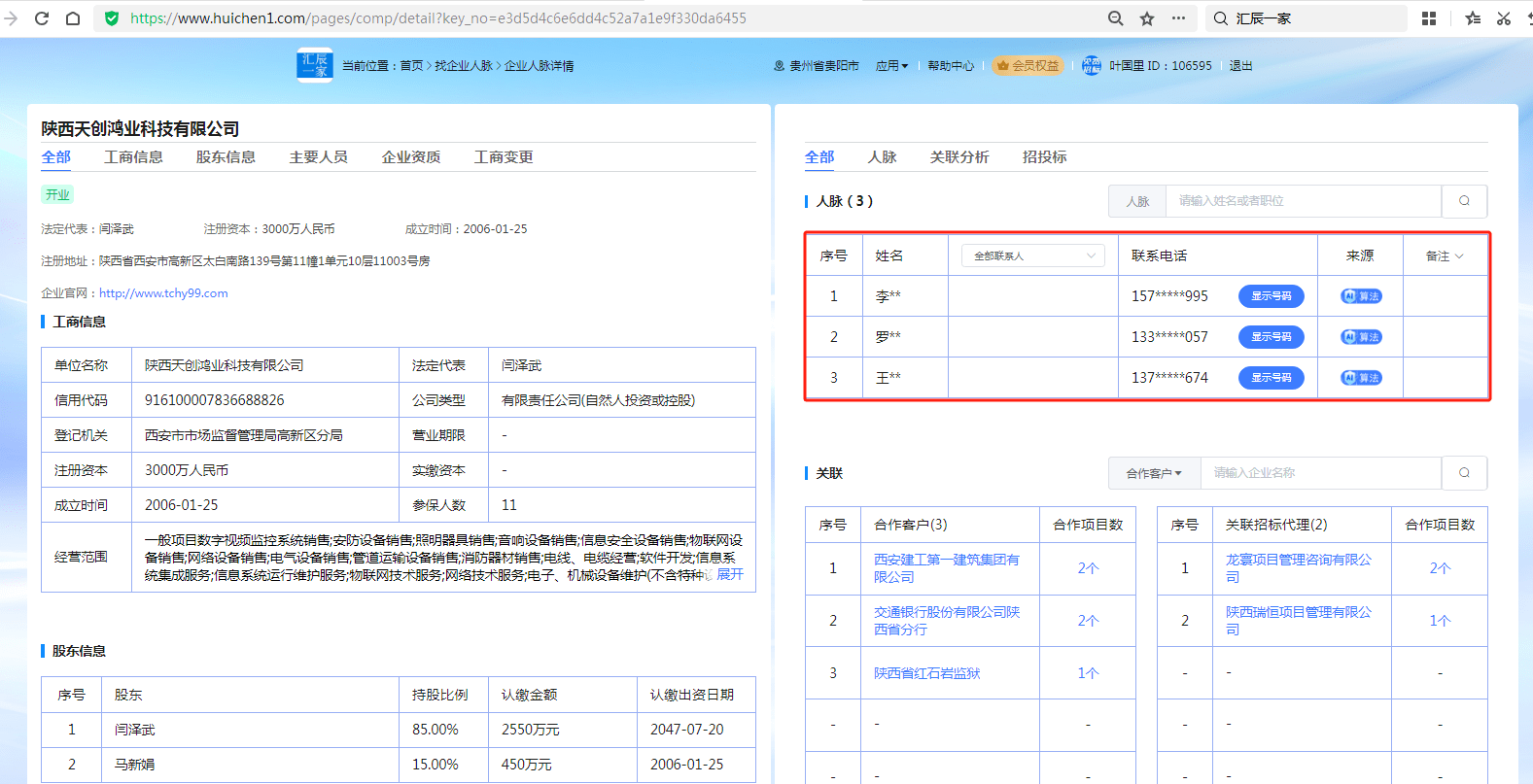Show phone number for 王**
This screenshot has height=784, width=1533.
(x=1271, y=378)
